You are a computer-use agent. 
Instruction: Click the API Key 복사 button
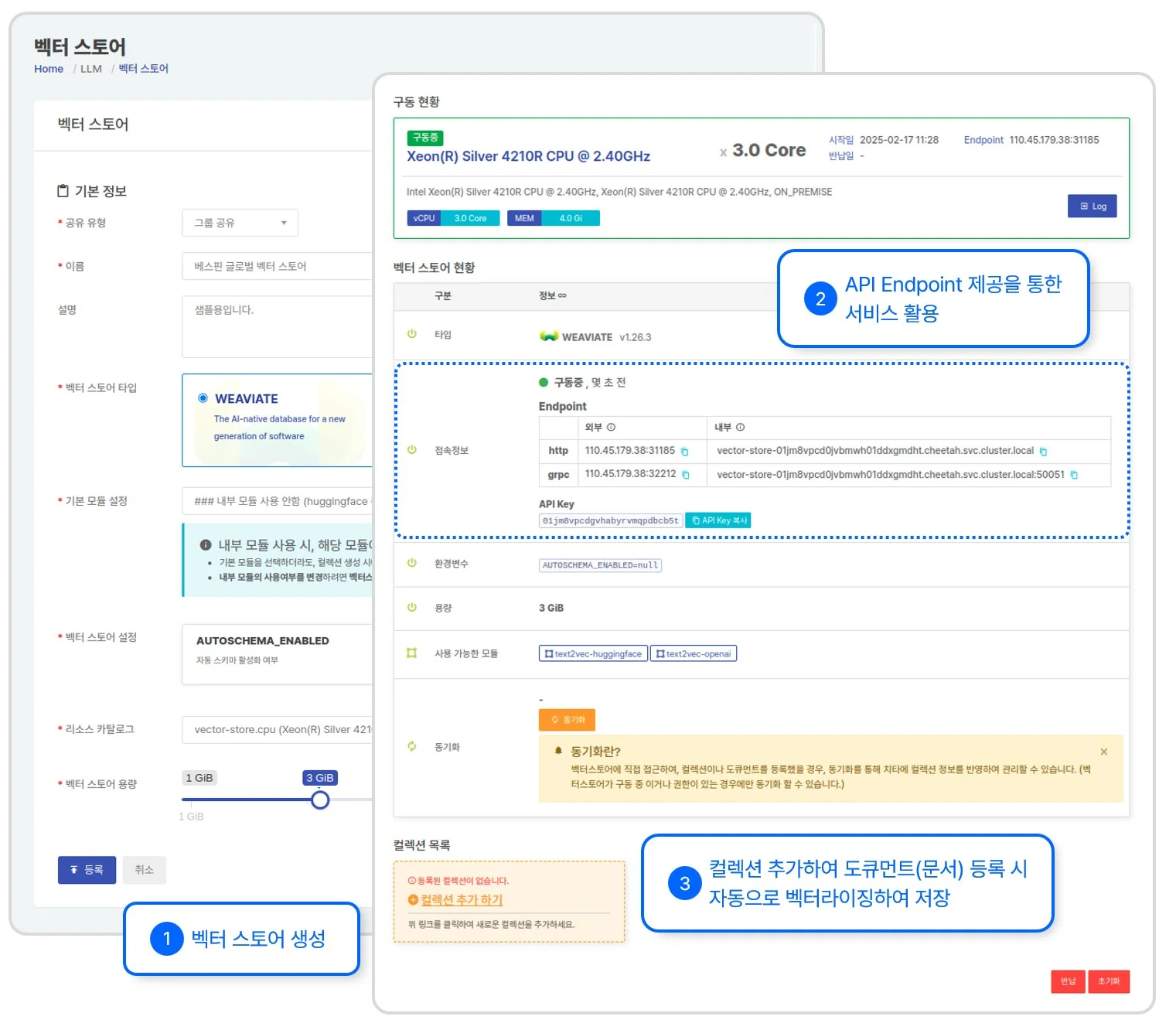click(718, 520)
